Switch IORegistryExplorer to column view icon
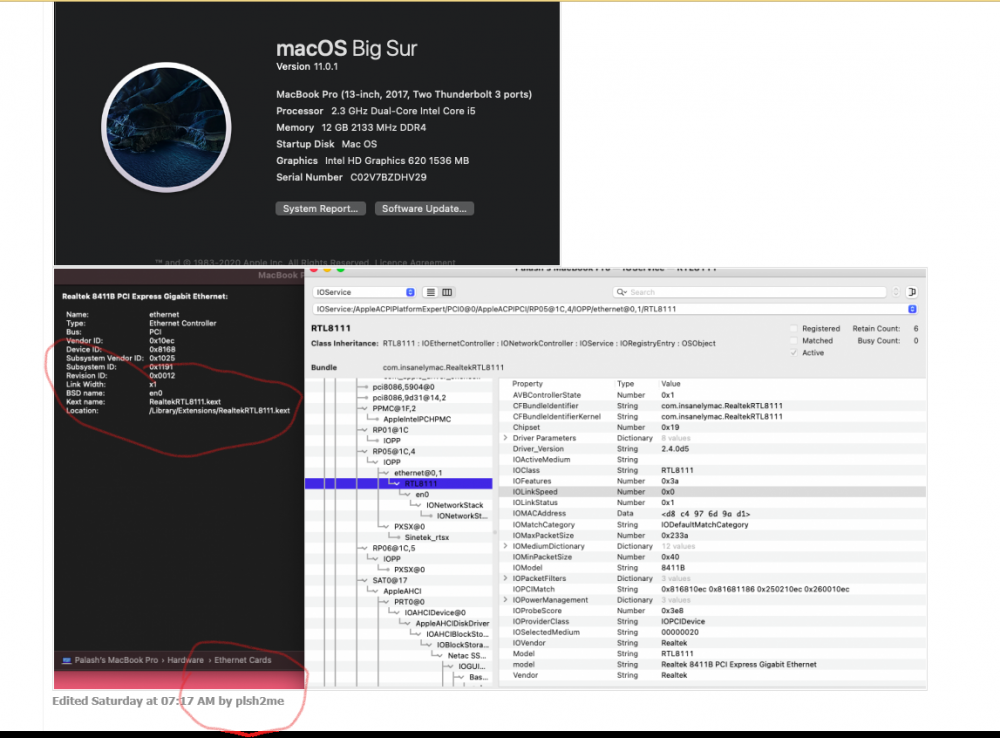1000x738 pixels. 447,292
